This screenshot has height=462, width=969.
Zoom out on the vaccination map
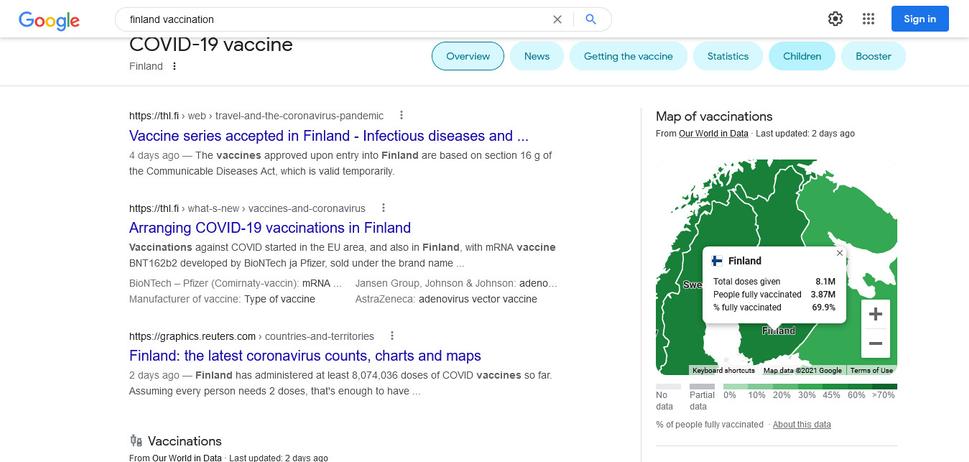[x=875, y=343]
